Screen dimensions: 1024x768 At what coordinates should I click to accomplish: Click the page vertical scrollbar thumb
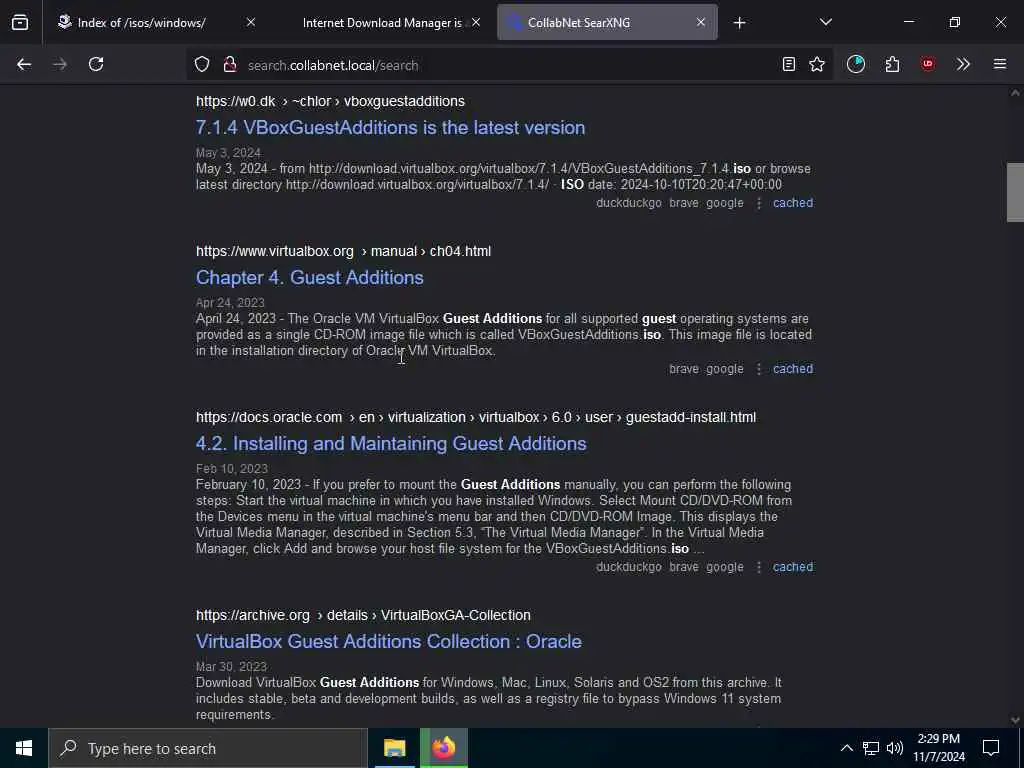1015,193
